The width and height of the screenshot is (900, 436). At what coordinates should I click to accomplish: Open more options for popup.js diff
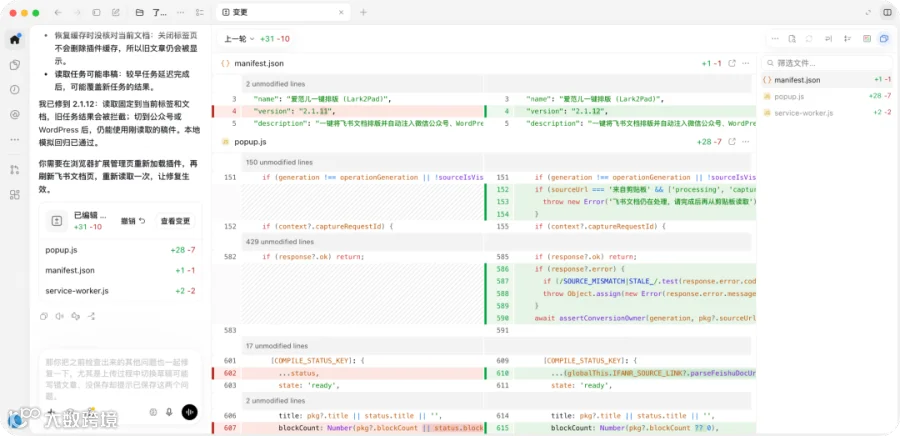(746, 142)
